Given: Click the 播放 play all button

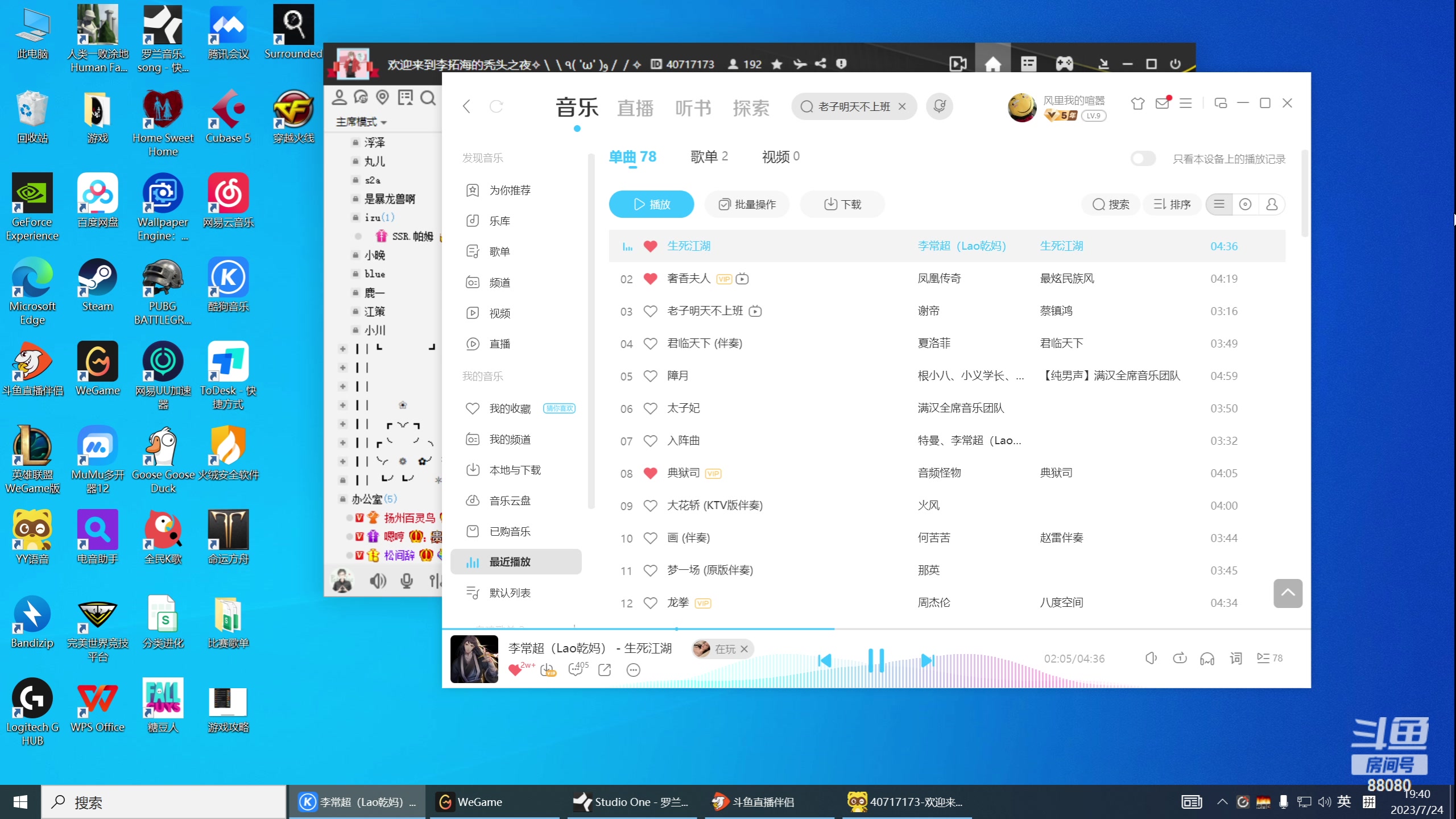Looking at the screenshot, I should pos(651,204).
